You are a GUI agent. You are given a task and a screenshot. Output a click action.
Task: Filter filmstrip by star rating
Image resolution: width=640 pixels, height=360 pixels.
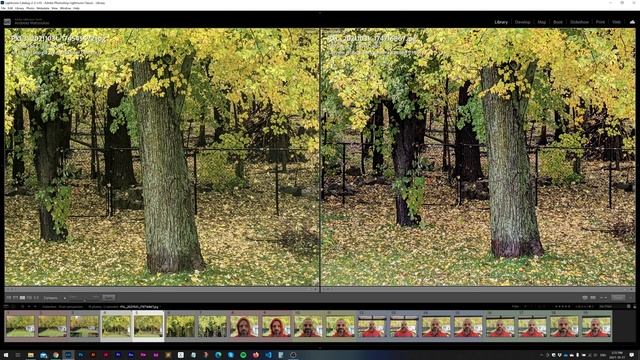pyautogui.click(x=562, y=306)
